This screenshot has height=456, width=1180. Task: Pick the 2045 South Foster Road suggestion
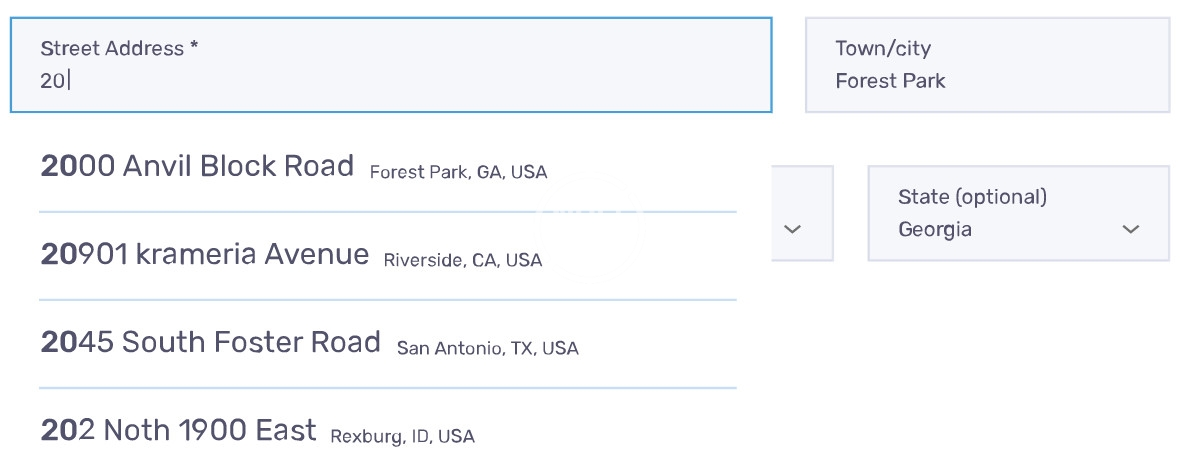click(x=210, y=343)
